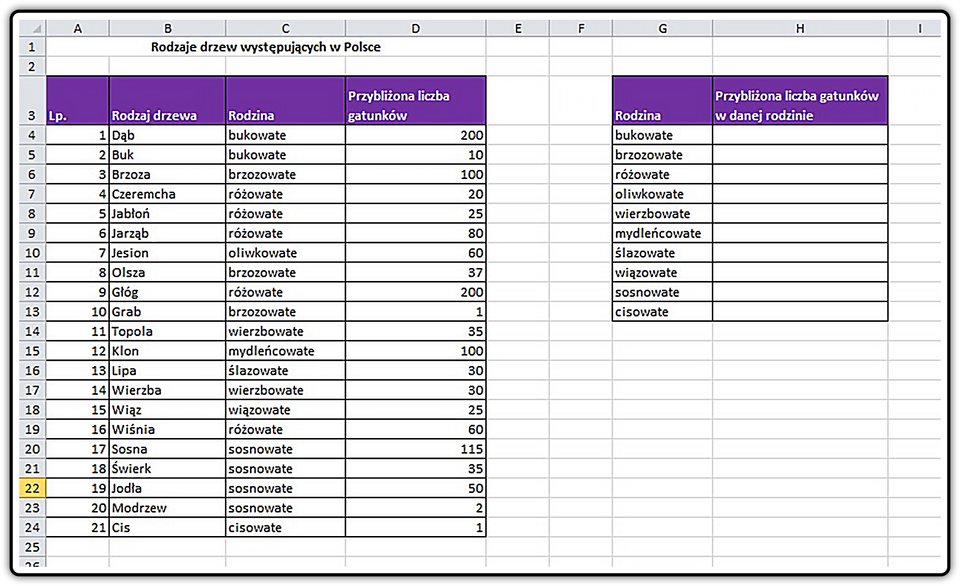960x586 pixels.
Task: Select row 25 header
Action: [x=33, y=547]
